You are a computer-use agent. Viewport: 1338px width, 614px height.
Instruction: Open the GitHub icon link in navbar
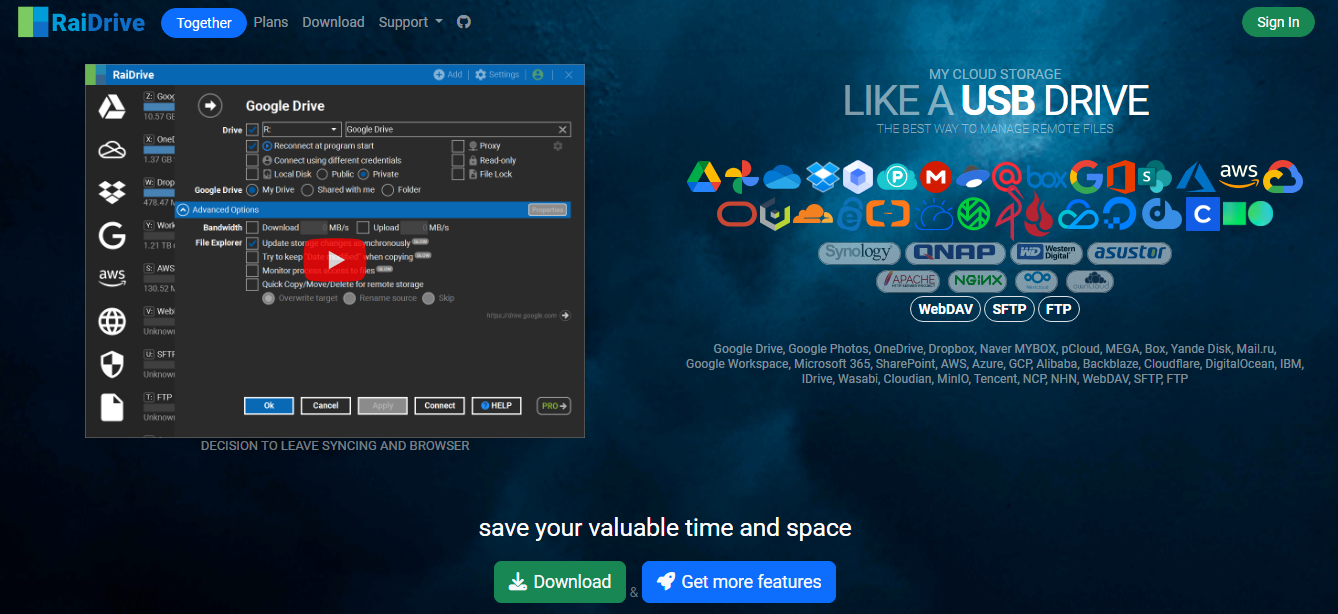pos(463,22)
